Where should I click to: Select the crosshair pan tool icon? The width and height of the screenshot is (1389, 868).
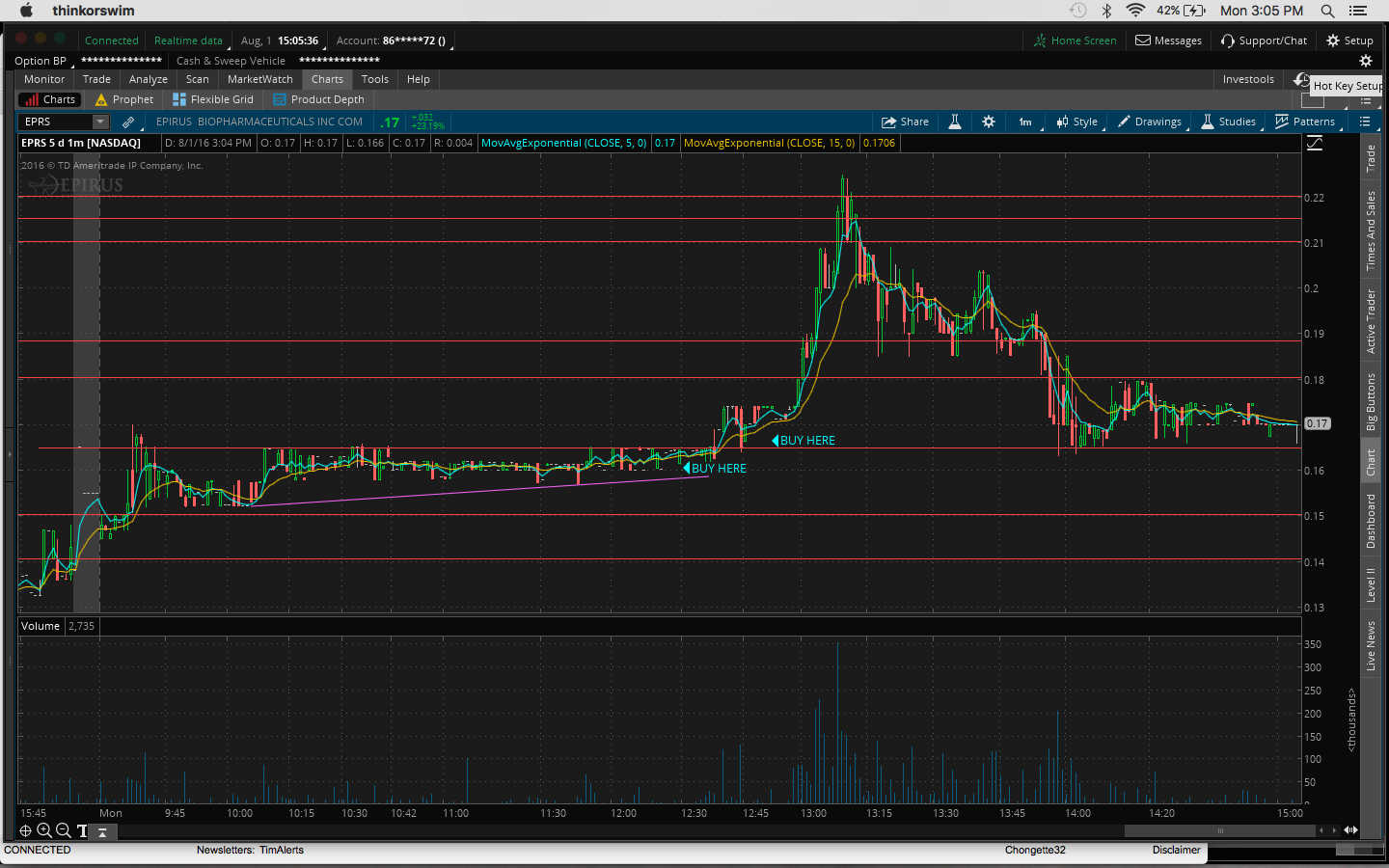(26, 830)
